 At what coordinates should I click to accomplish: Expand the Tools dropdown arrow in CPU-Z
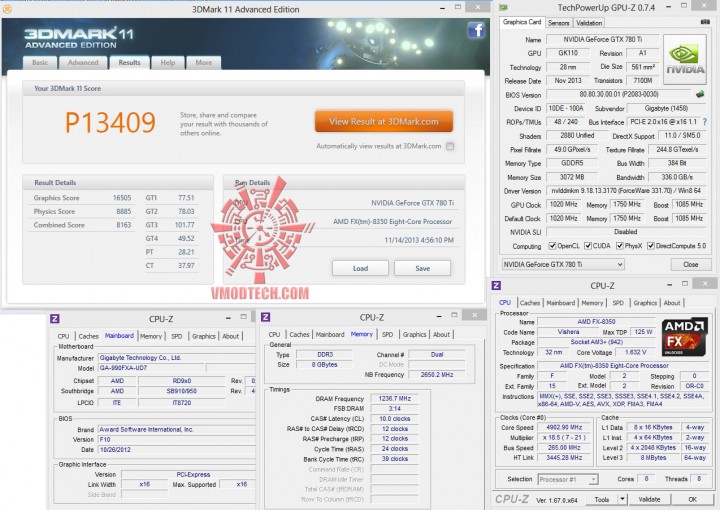[x=622, y=499]
